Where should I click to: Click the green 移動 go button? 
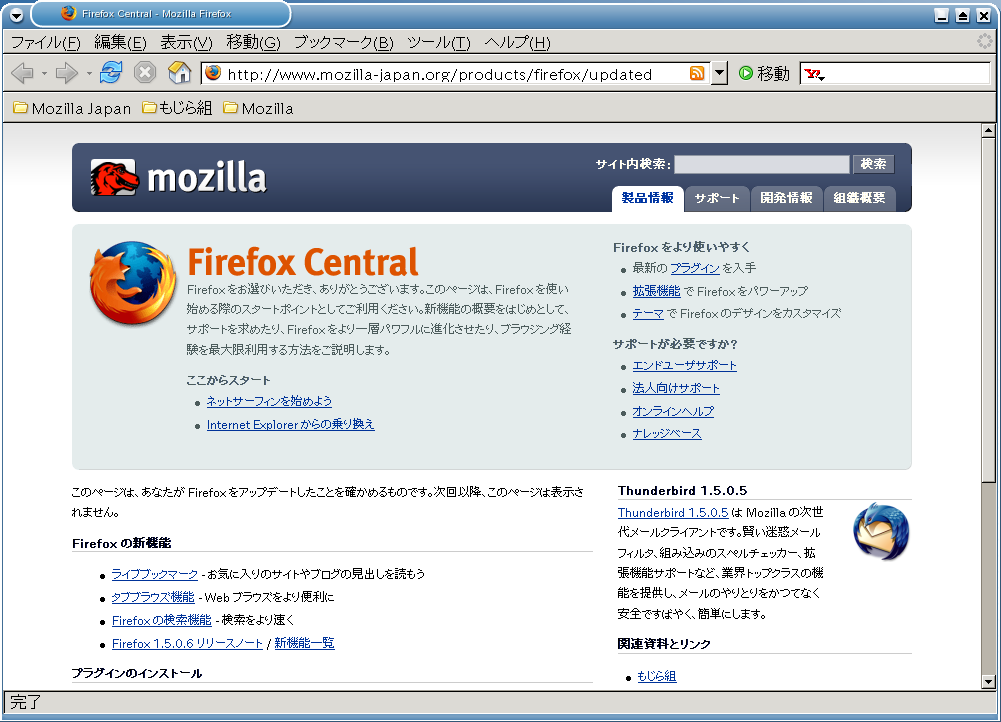(x=764, y=73)
